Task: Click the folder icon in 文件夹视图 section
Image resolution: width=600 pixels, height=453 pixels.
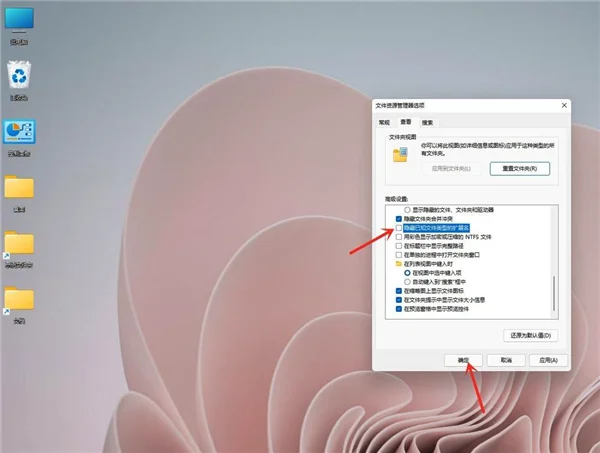Action: (x=400, y=156)
